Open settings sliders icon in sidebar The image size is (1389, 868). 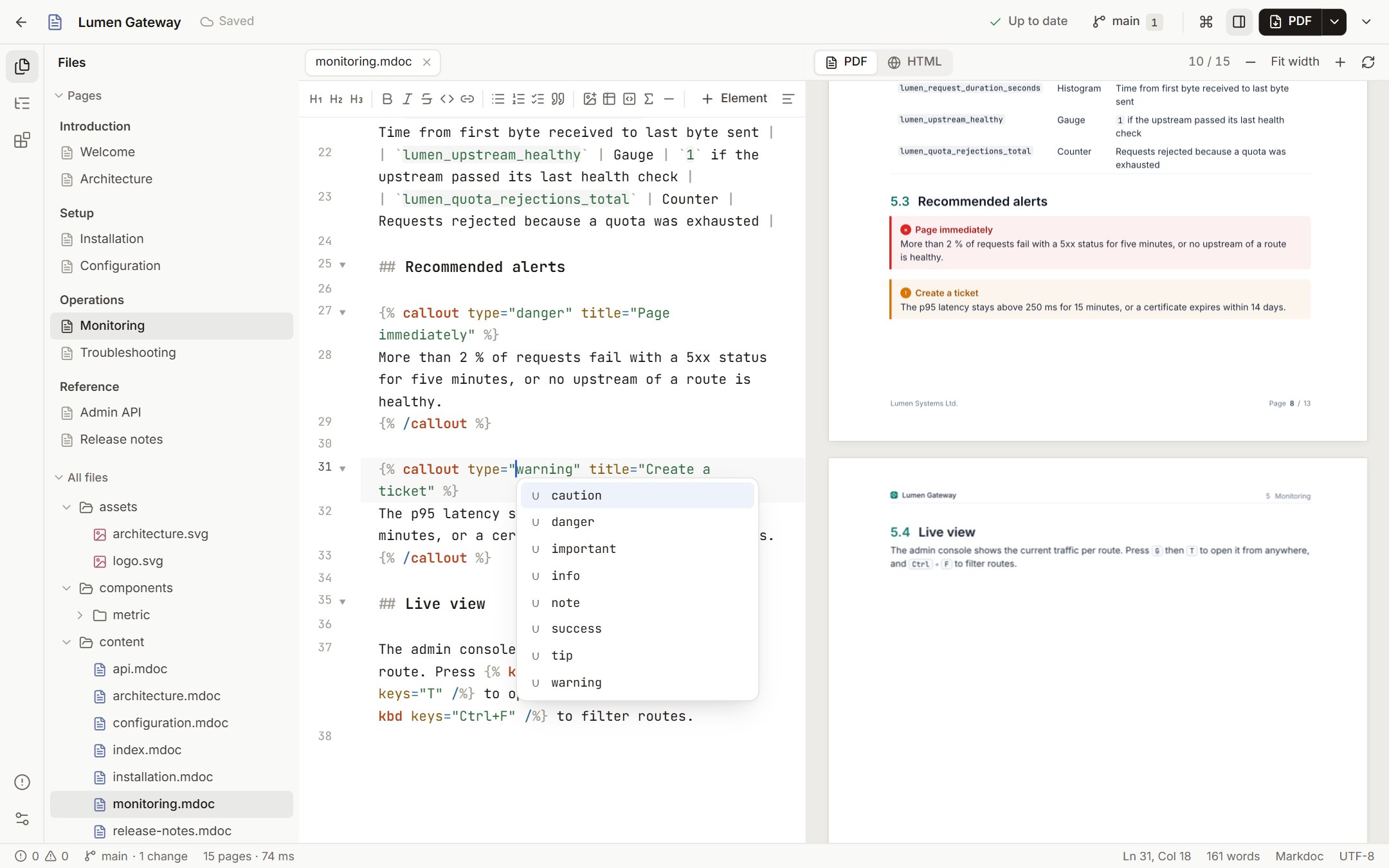[22, 818]
